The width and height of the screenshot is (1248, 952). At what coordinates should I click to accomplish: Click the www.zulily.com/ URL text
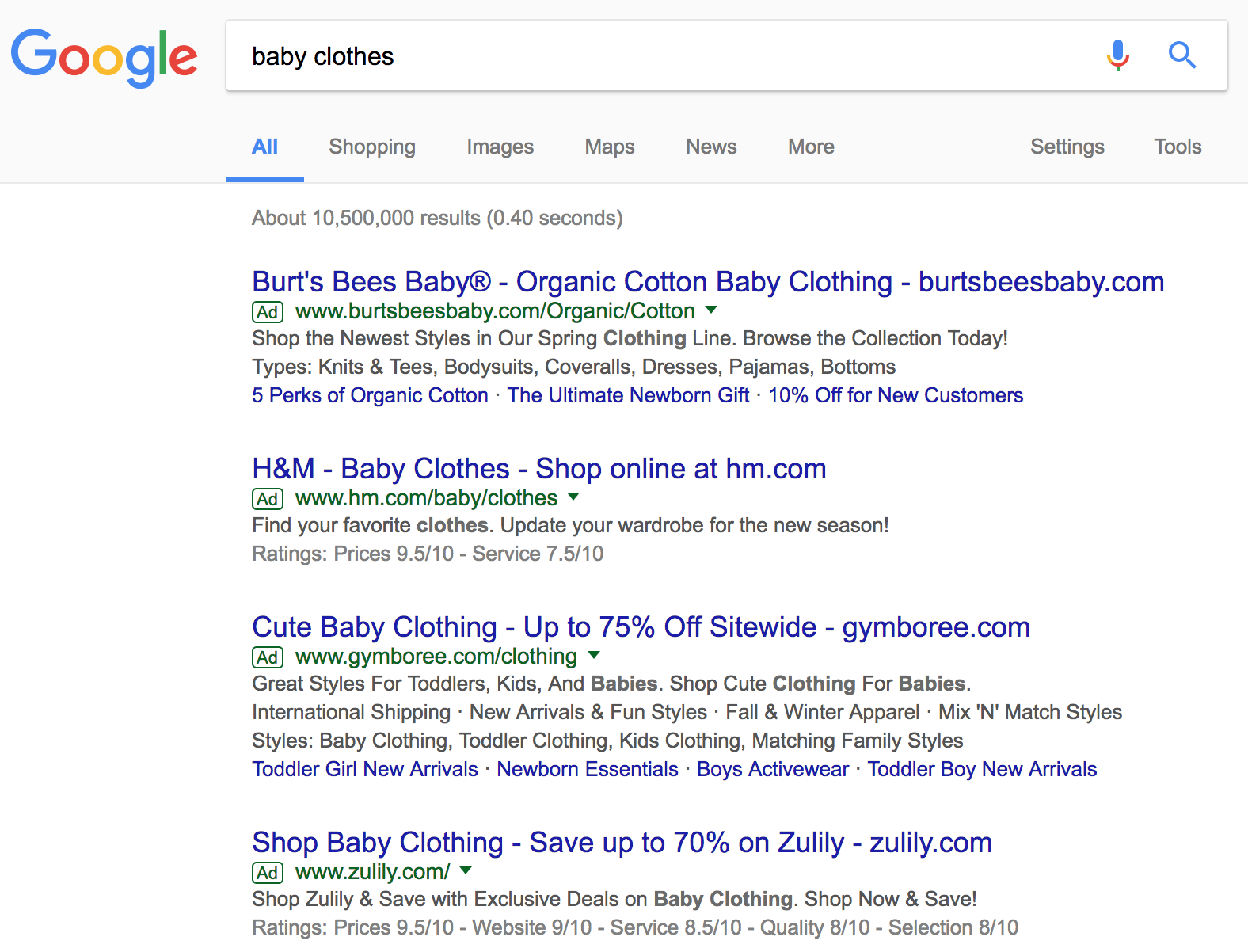(x=372, y=872)
